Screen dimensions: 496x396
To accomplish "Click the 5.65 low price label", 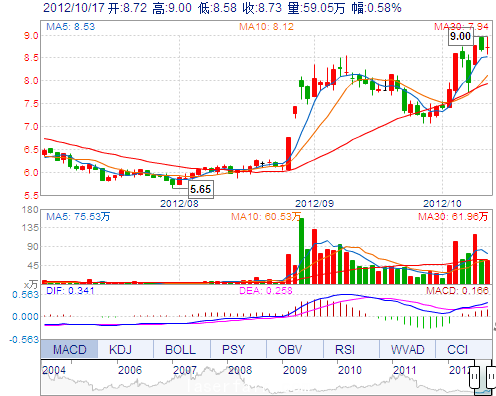I will click(201, 189).
